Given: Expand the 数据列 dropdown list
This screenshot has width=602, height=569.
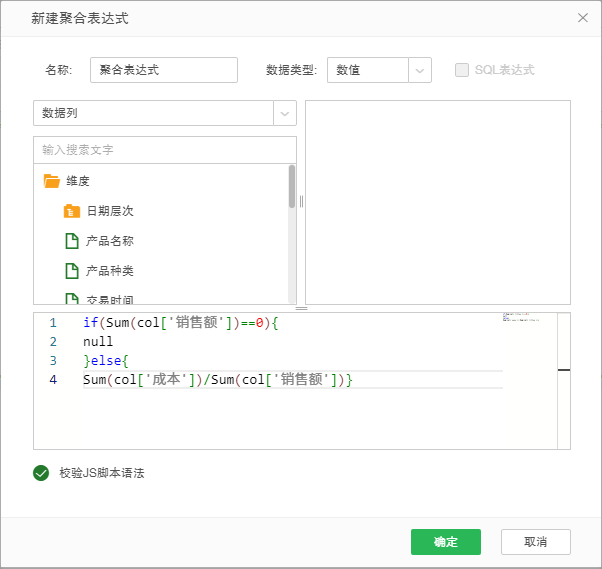Looking at the screenshot, I should pos(285,113).
